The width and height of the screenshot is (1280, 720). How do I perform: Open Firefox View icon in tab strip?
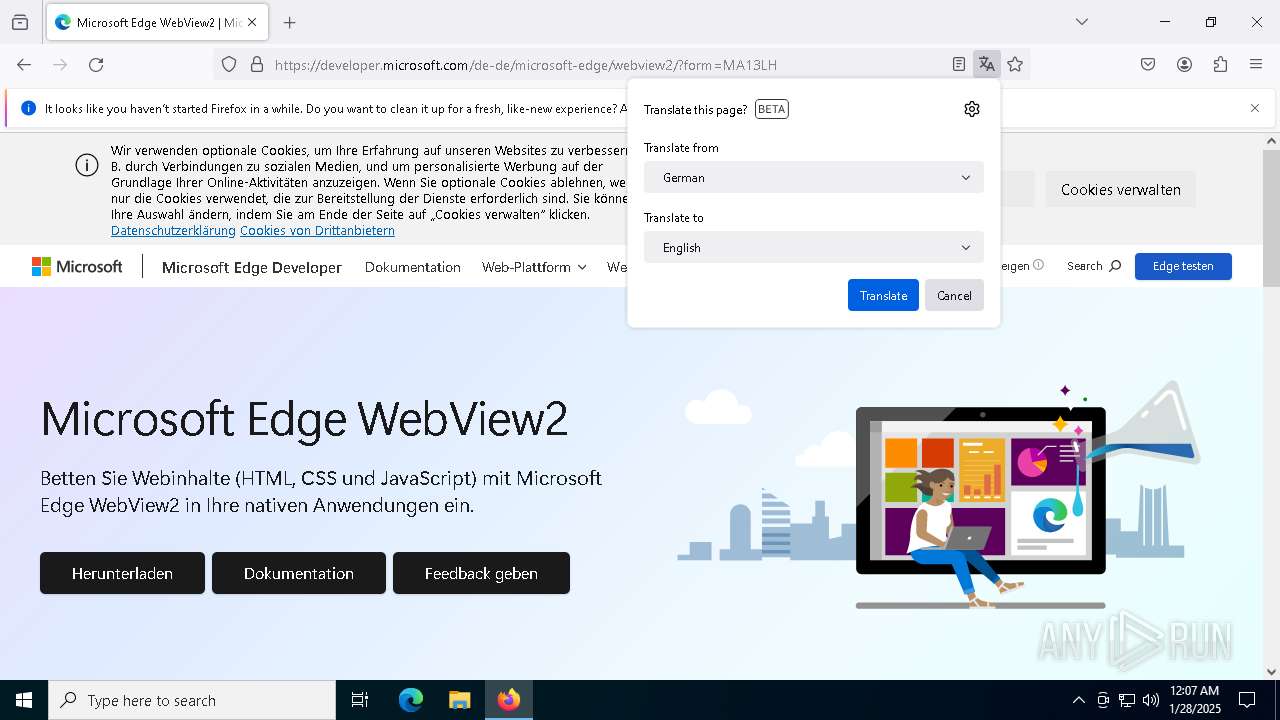[x=20, y=22]
